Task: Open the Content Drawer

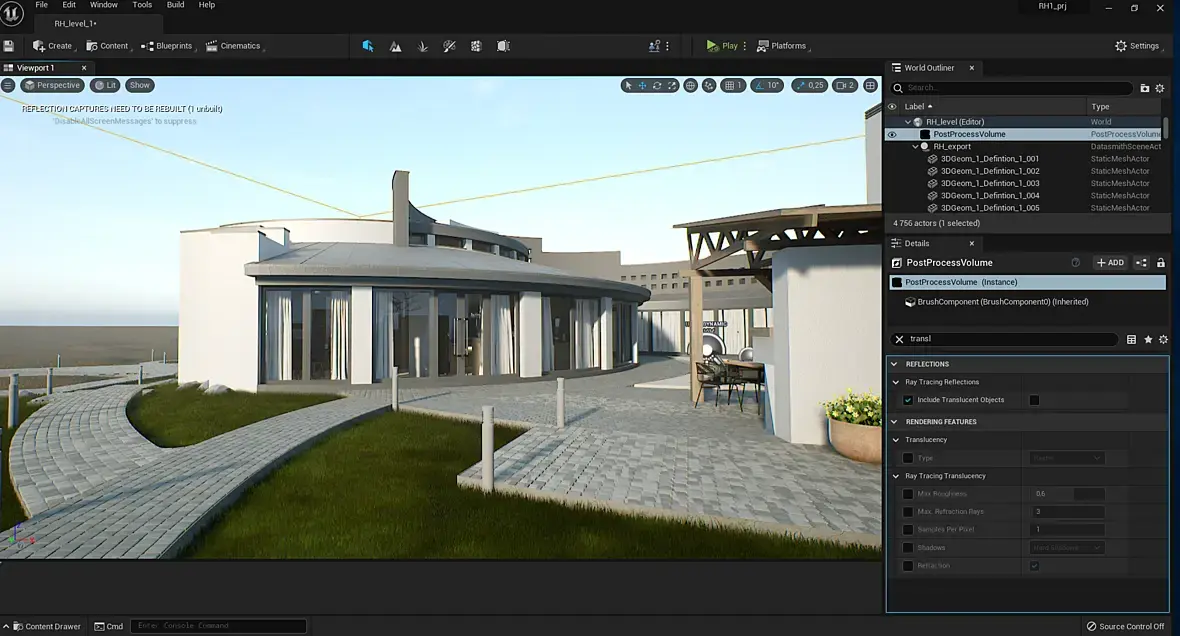Action: 47,626
